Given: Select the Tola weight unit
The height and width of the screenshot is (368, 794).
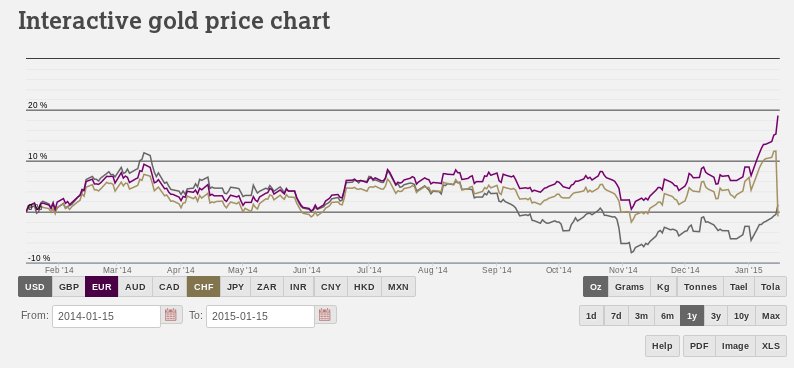Looking at the screenshot, I should pyautogui.click(x=770, y=287).
